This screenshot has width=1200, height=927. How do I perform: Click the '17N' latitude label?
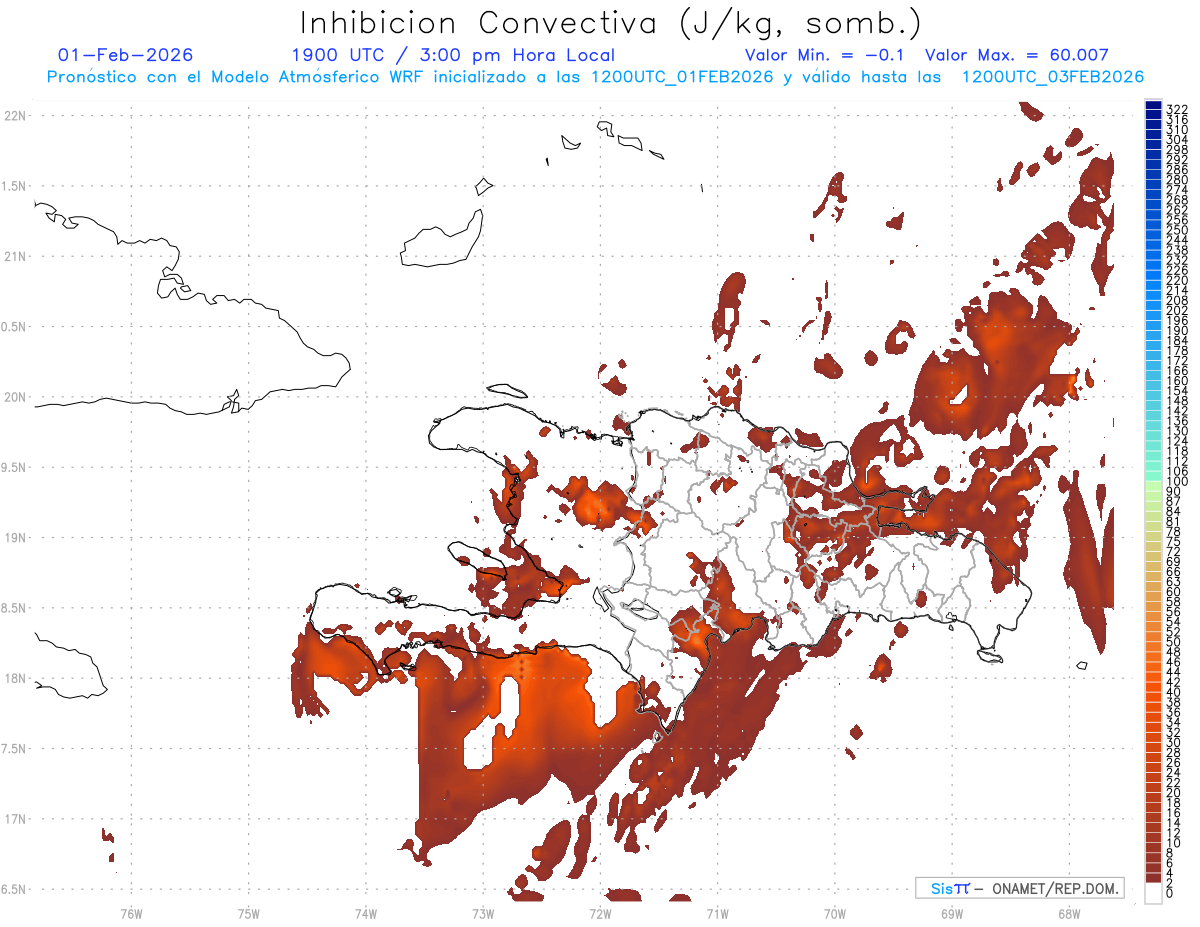[14, 819]
